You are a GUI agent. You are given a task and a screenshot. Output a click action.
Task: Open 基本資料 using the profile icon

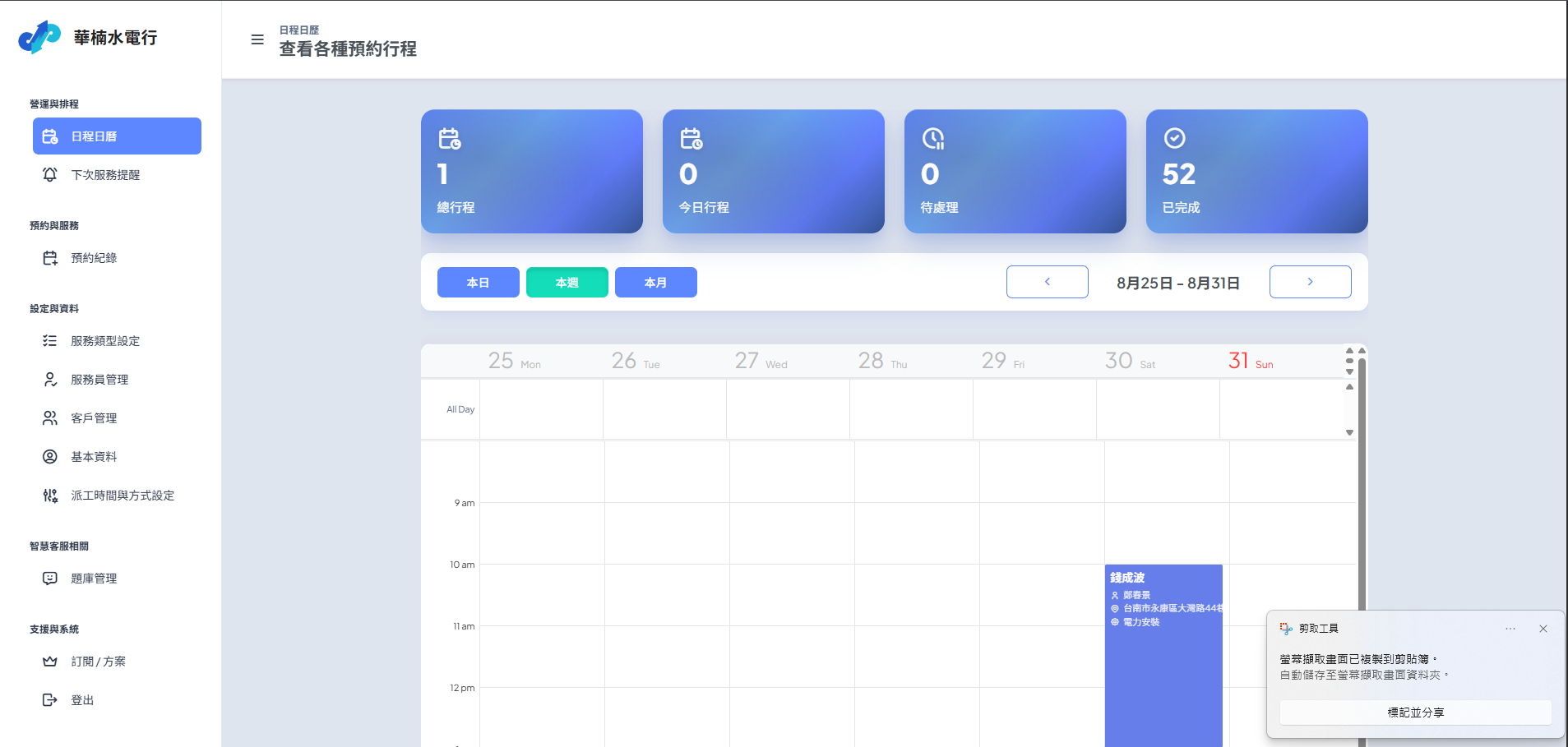click(49, 457)
